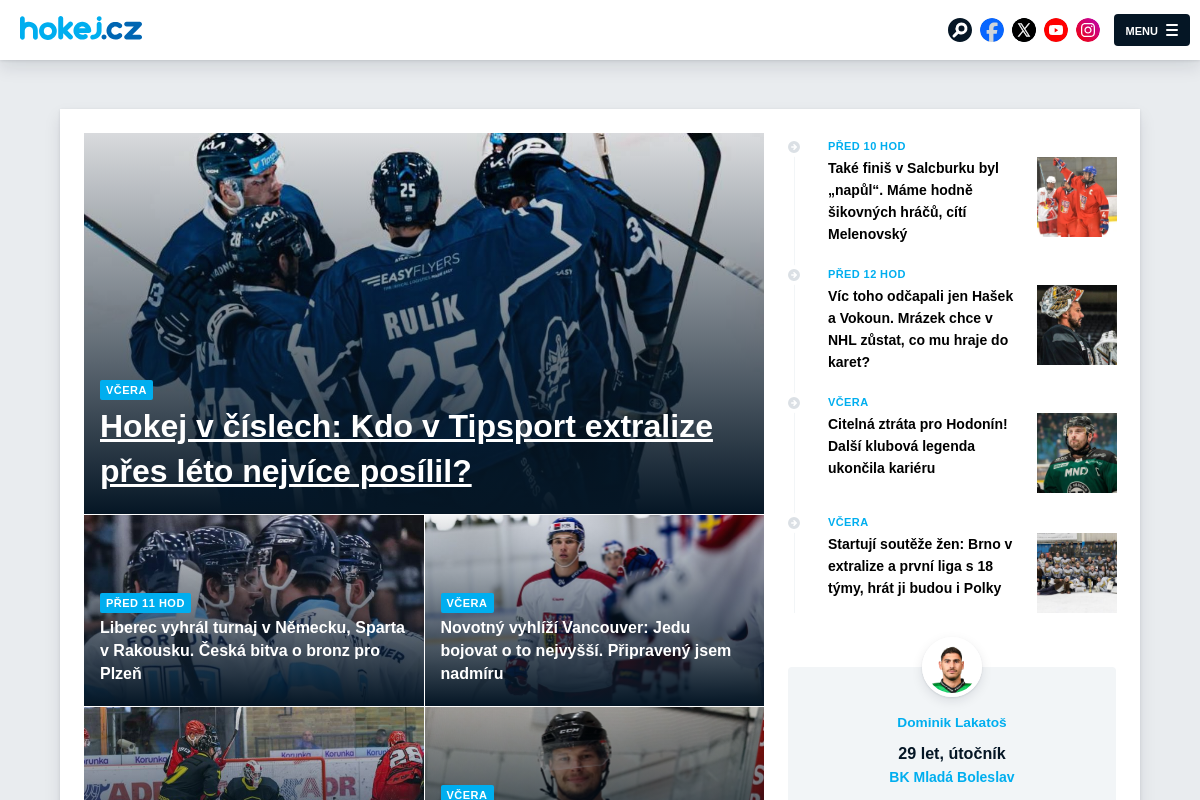The image size is (1200, 800).
Task: Click timeline dot beside Startují soutěže žen
Action: point(794,523)
